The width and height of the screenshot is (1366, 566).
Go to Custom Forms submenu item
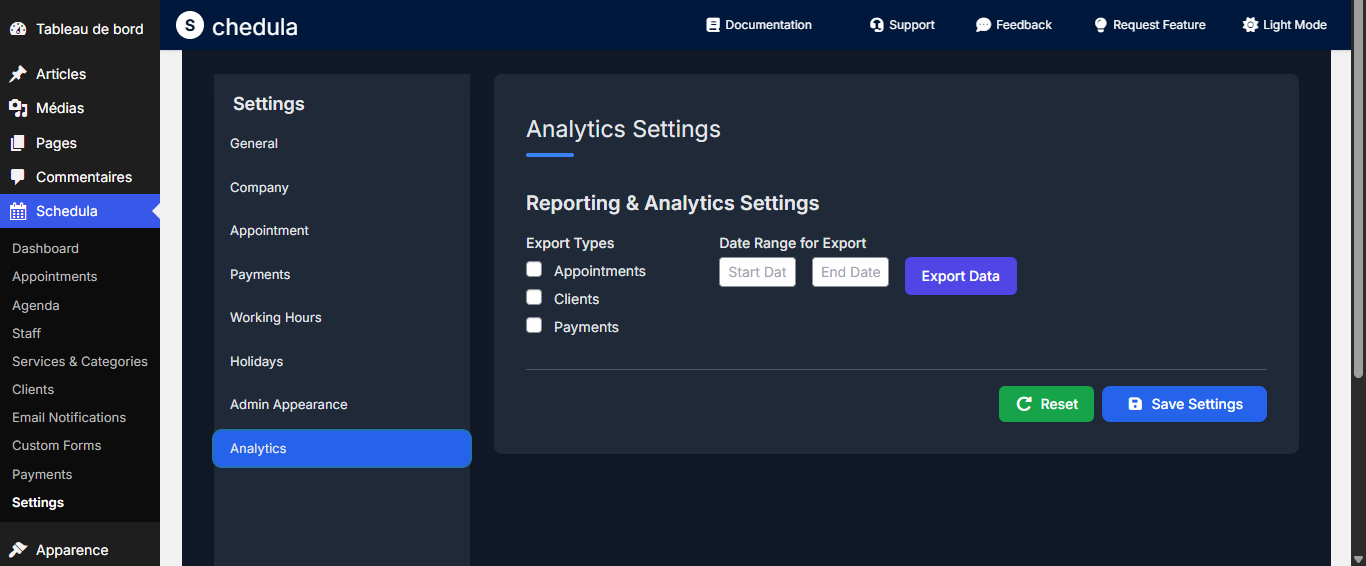[x=80, y=445]
